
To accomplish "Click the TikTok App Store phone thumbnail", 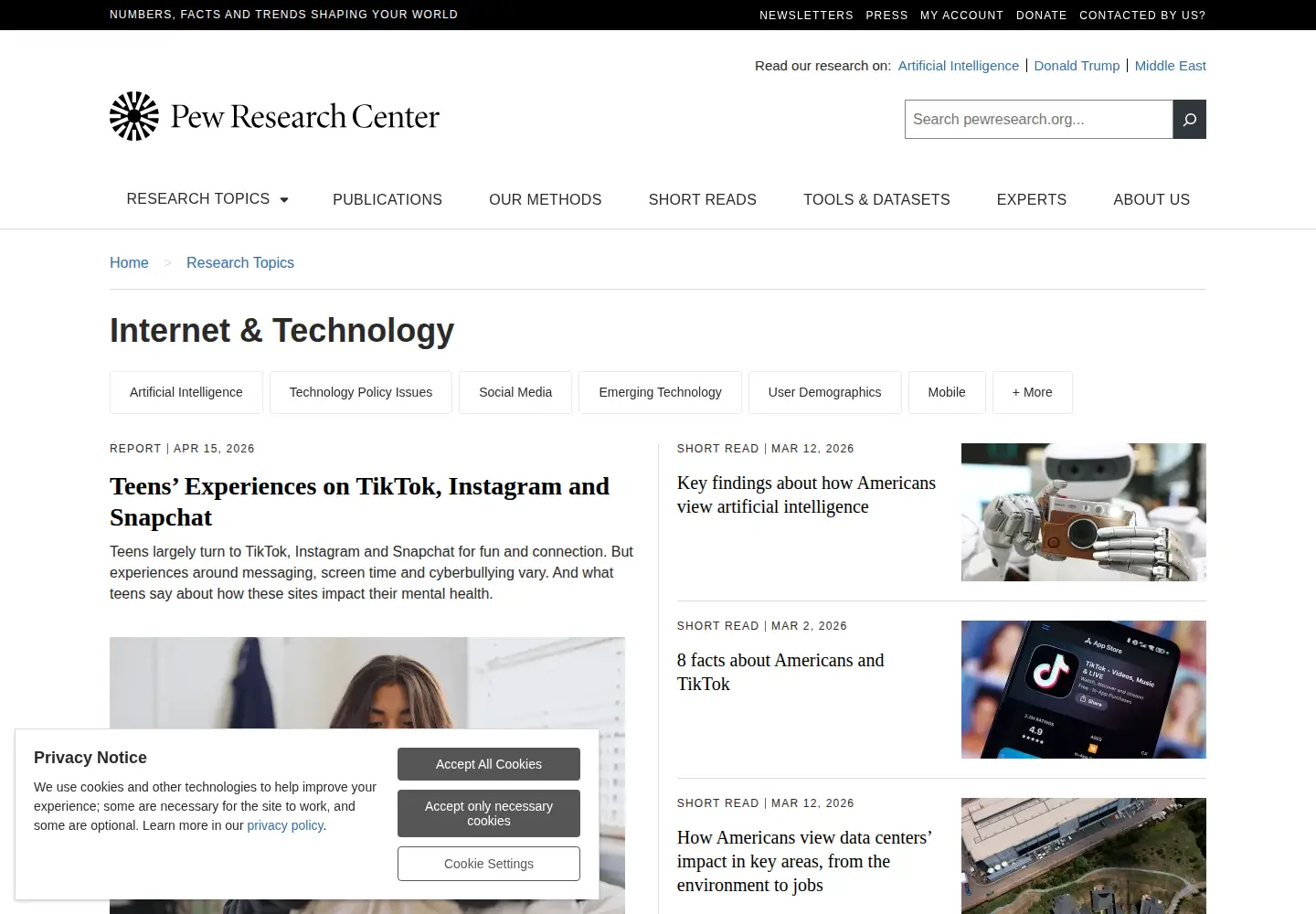I will [1084, 689].
